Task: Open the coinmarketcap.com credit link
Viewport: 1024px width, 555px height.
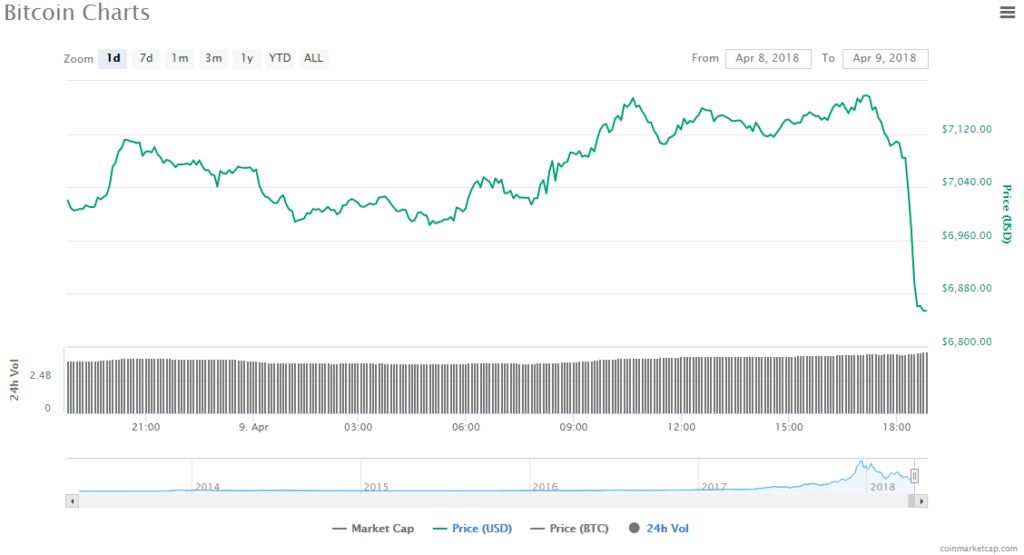Action: tap(980, 548)
